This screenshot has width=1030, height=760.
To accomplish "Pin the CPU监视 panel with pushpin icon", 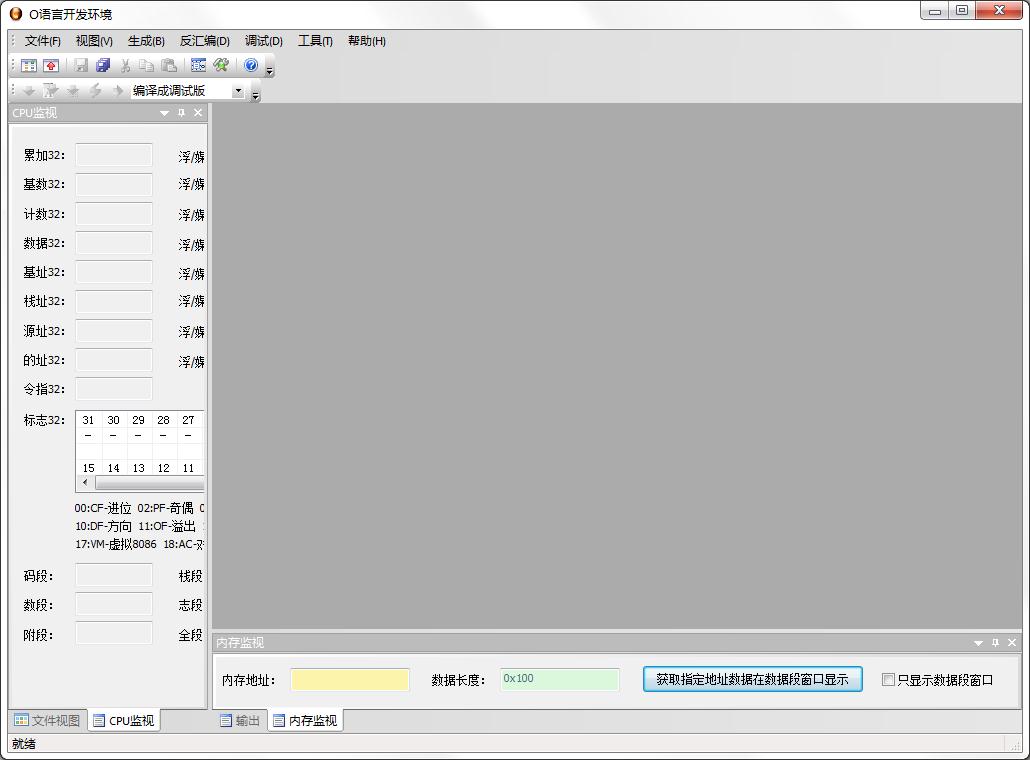I will [182, 113].
